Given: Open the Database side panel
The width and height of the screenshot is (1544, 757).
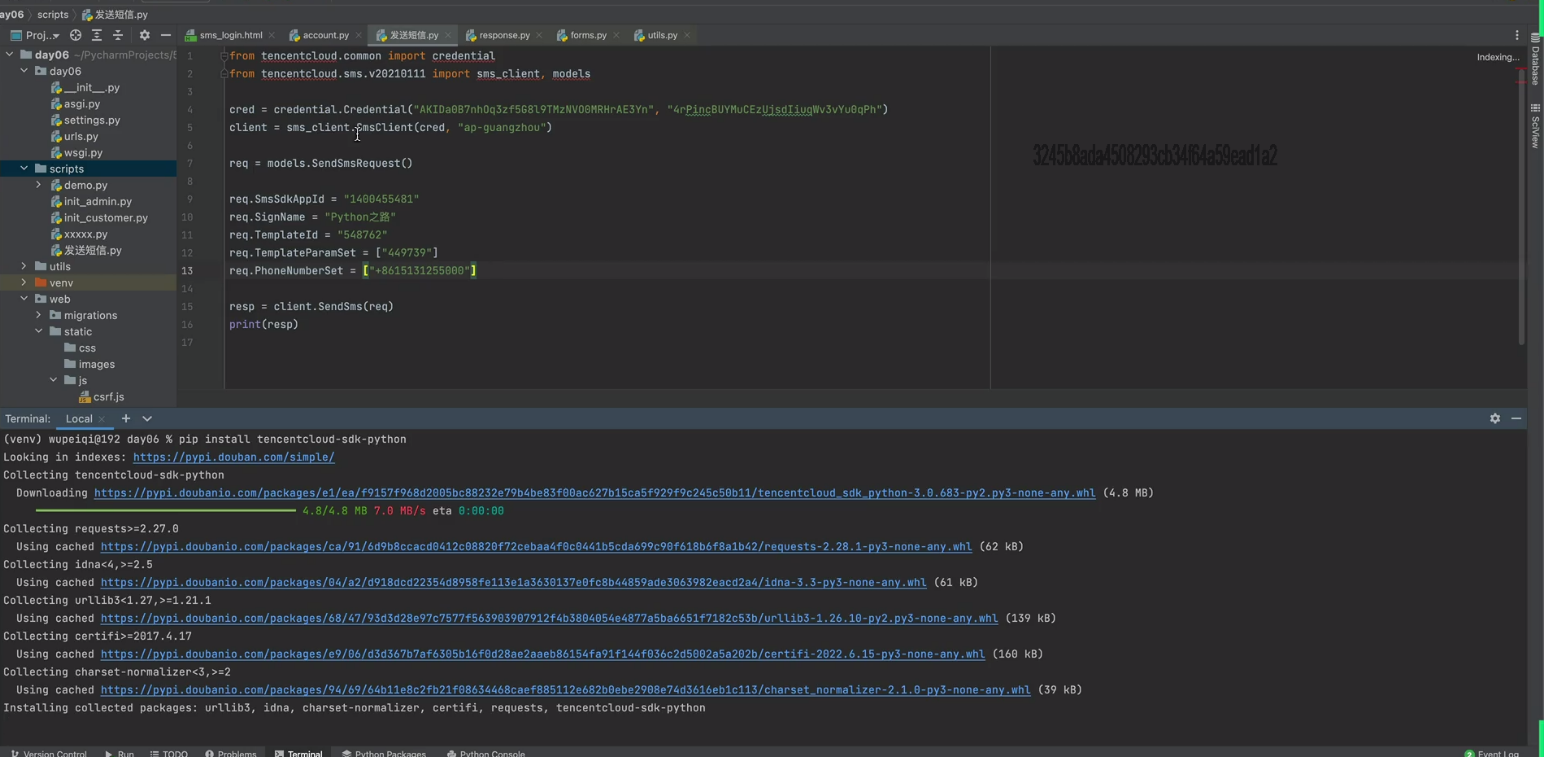Looking at the screenshot, I should pyautogui.click(x=1536, y=58).
